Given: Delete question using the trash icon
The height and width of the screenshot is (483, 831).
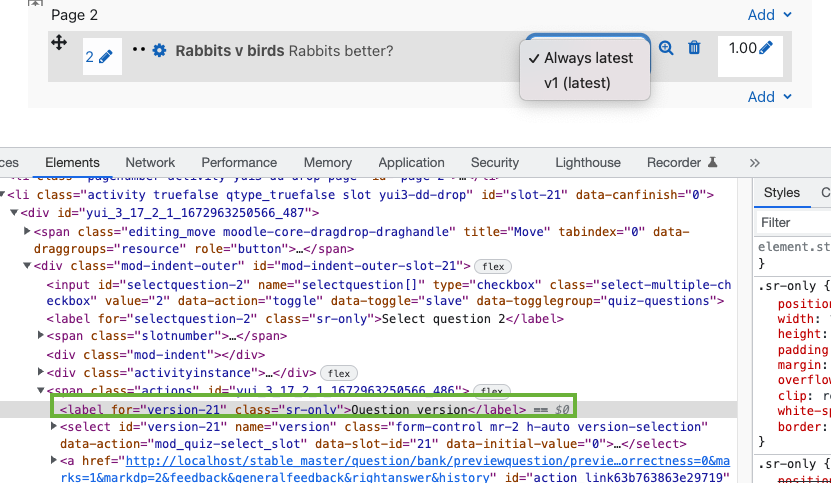Looking at the screenshot, I should click(694, 48).
